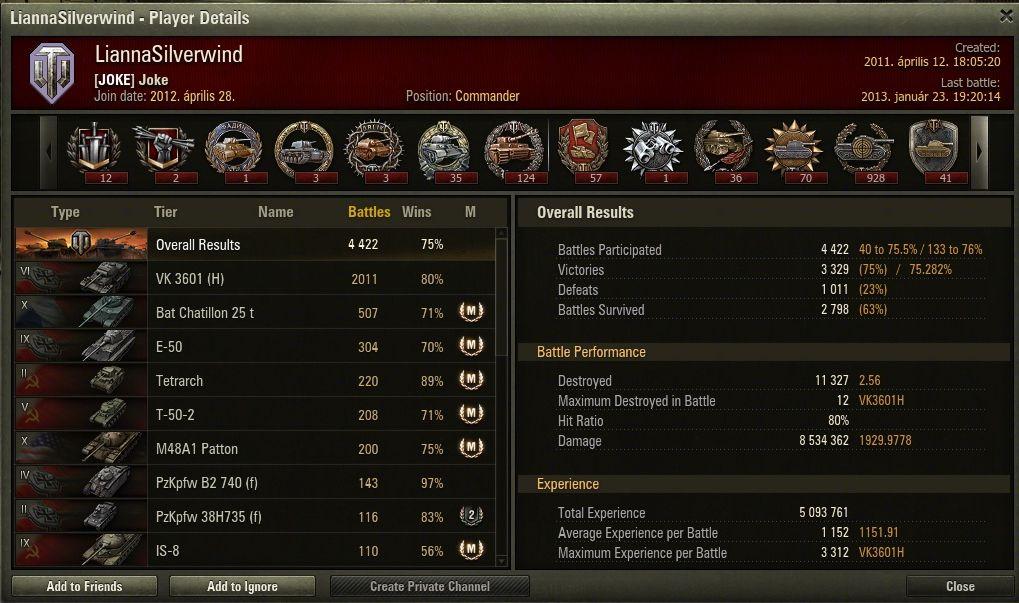This screenshot has height=603, width=1019.
Task: Select the Overall Results row thumbnail
Action: 81,244
